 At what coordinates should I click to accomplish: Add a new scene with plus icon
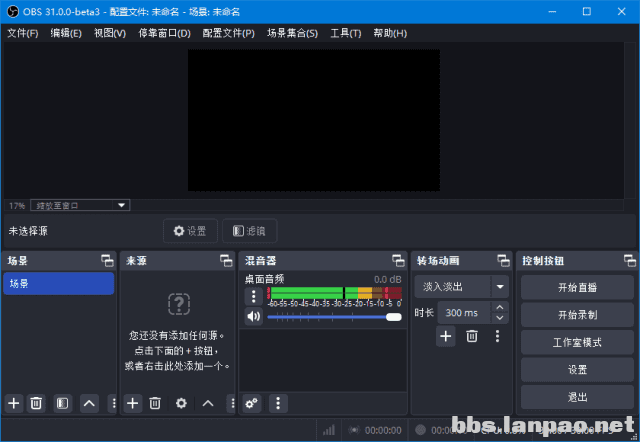[13, 403]
